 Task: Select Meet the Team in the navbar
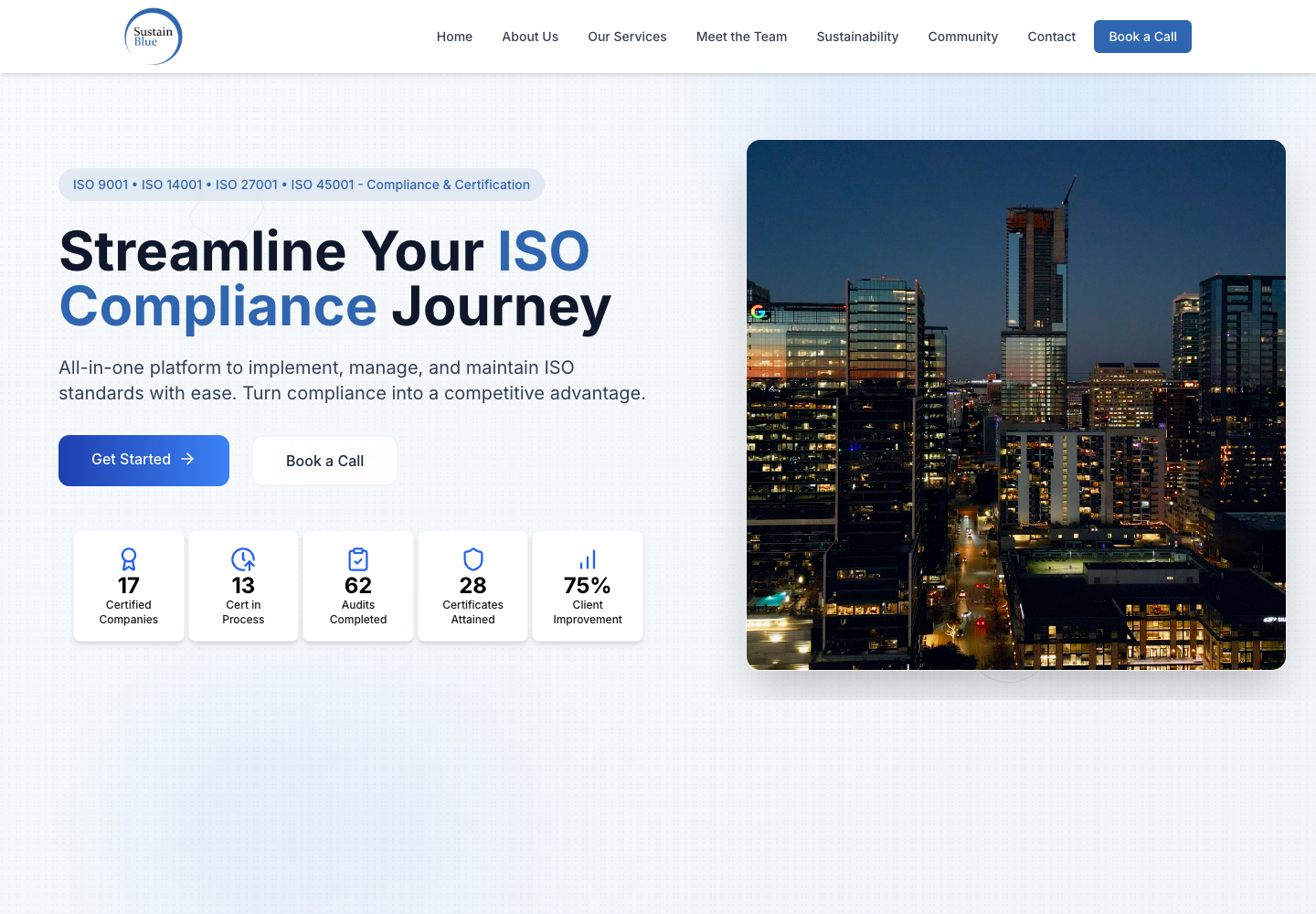741,37
